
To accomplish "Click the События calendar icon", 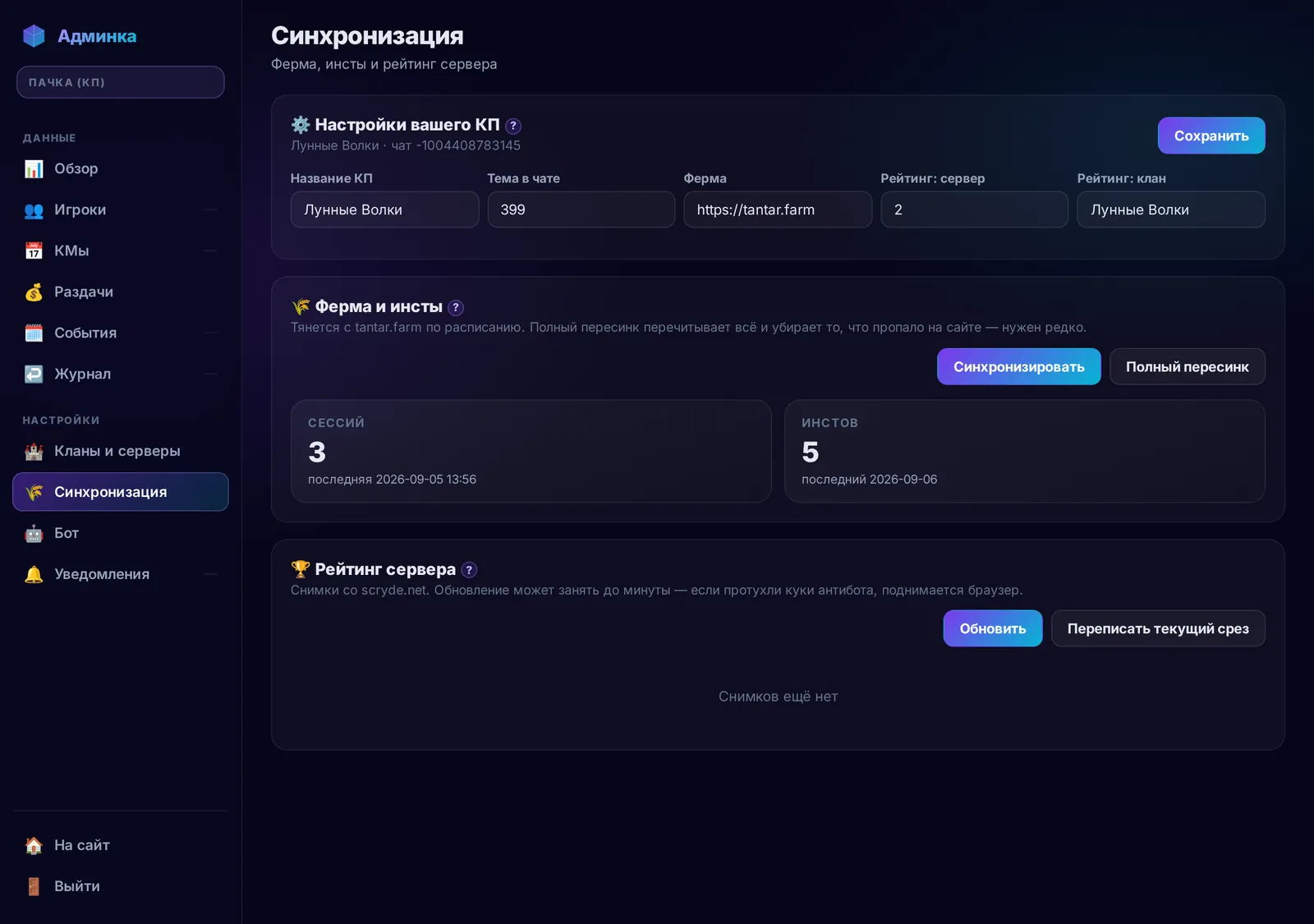I will click(x=34, y=333).
